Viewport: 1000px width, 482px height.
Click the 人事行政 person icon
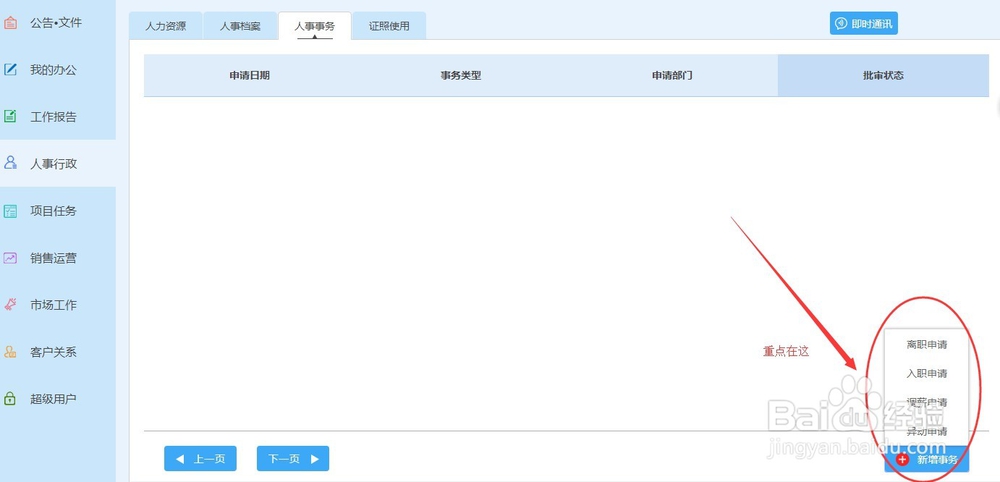pyautogui.click(x=10, y=163)
